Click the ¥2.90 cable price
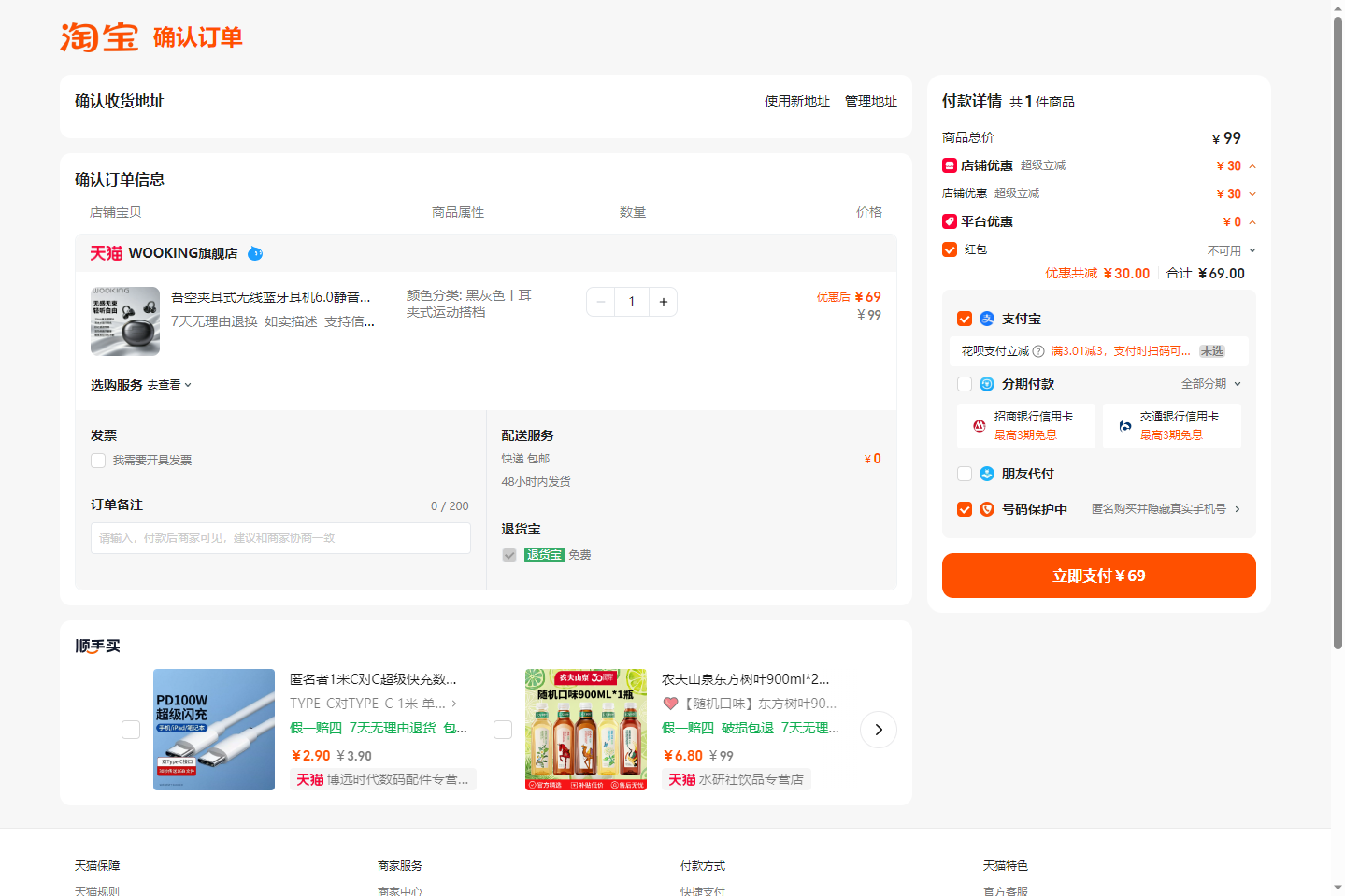Screen dimensions: 1345x896 [x=311, y=756]
